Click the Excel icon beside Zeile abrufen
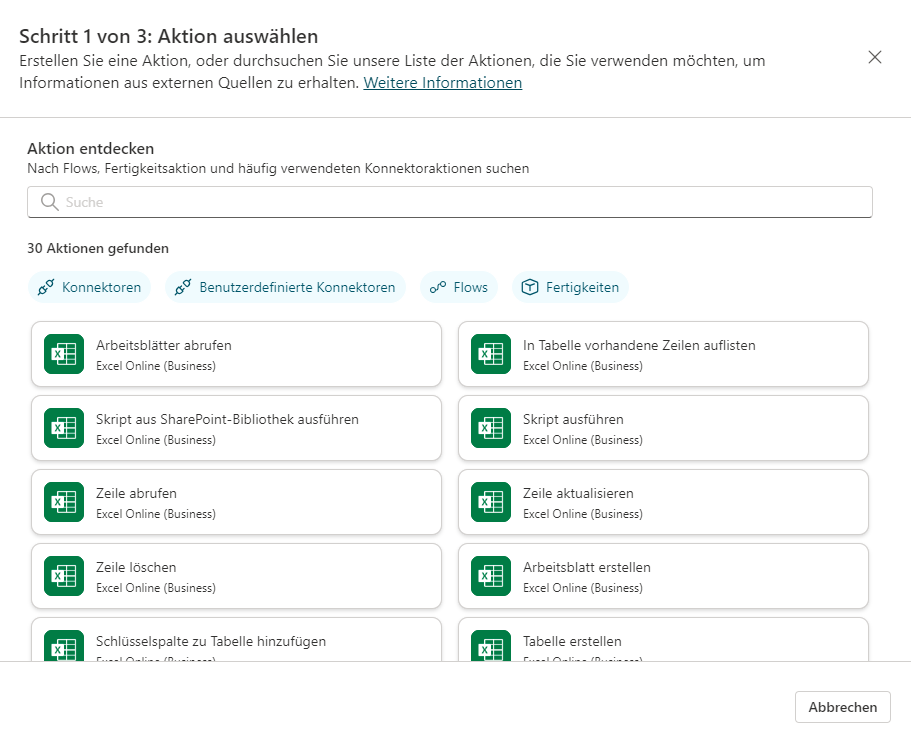This screenshot has width=911, height=750. tap(64, 502)
